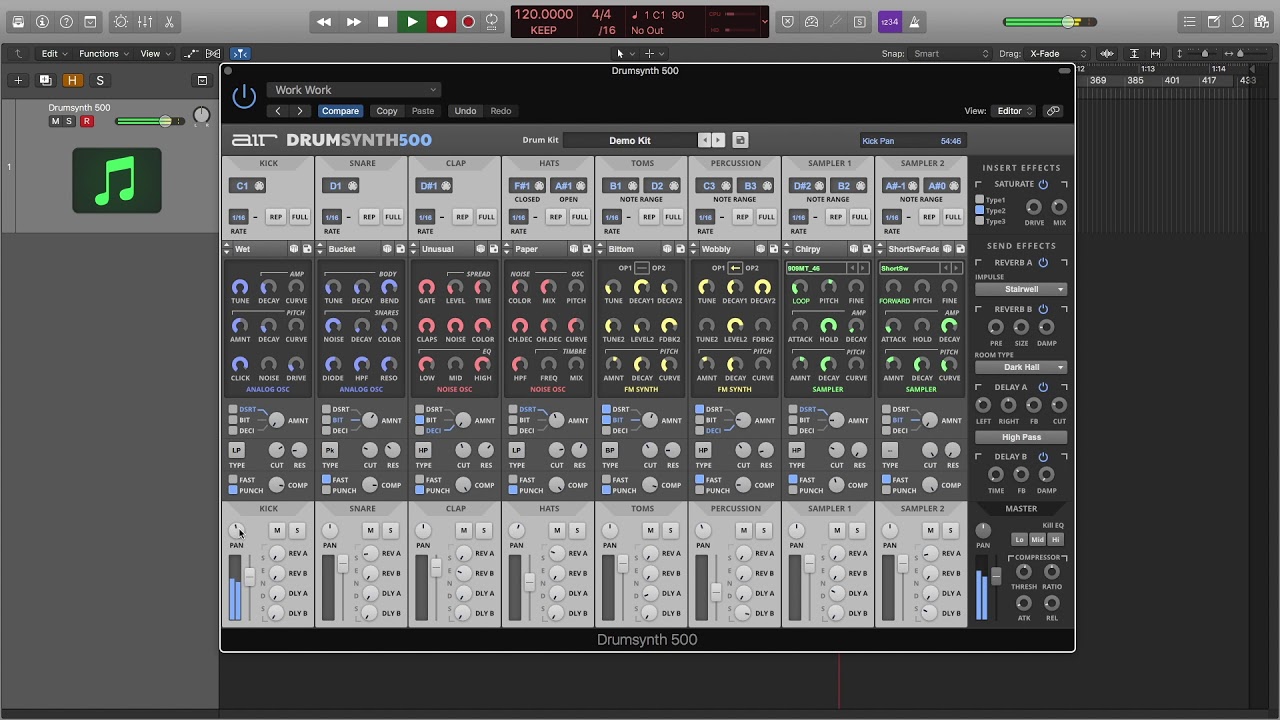Adjust the Drumsynth 500 track volume slider
Screen dimensions: 1280x720
coord(165,121)
